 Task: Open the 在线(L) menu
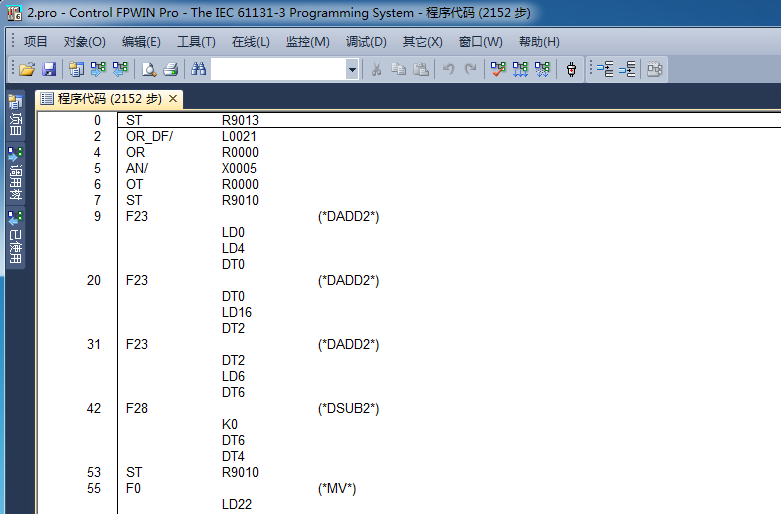[x=250, y=42]
